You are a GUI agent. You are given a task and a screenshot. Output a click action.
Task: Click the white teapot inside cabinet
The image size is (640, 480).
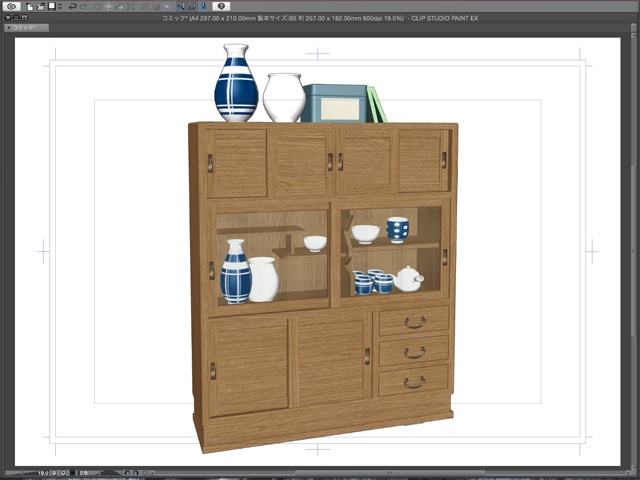coord(408,279)
